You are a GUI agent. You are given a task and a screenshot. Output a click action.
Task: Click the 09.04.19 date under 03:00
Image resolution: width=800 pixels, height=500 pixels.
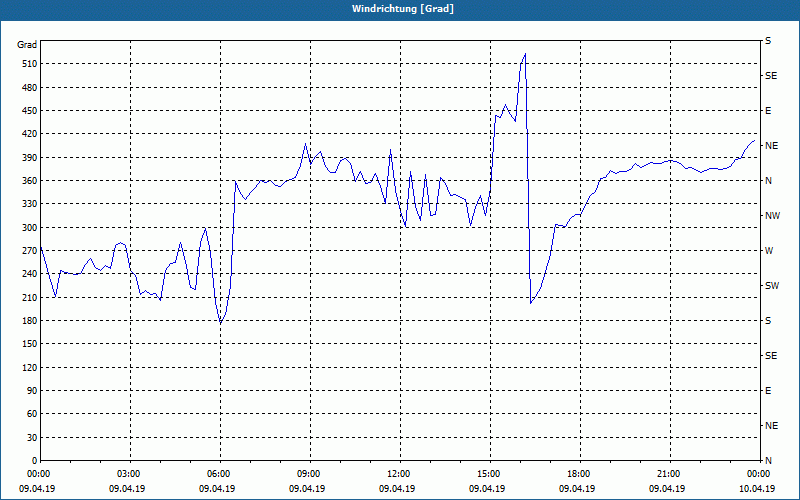(127, 489)
